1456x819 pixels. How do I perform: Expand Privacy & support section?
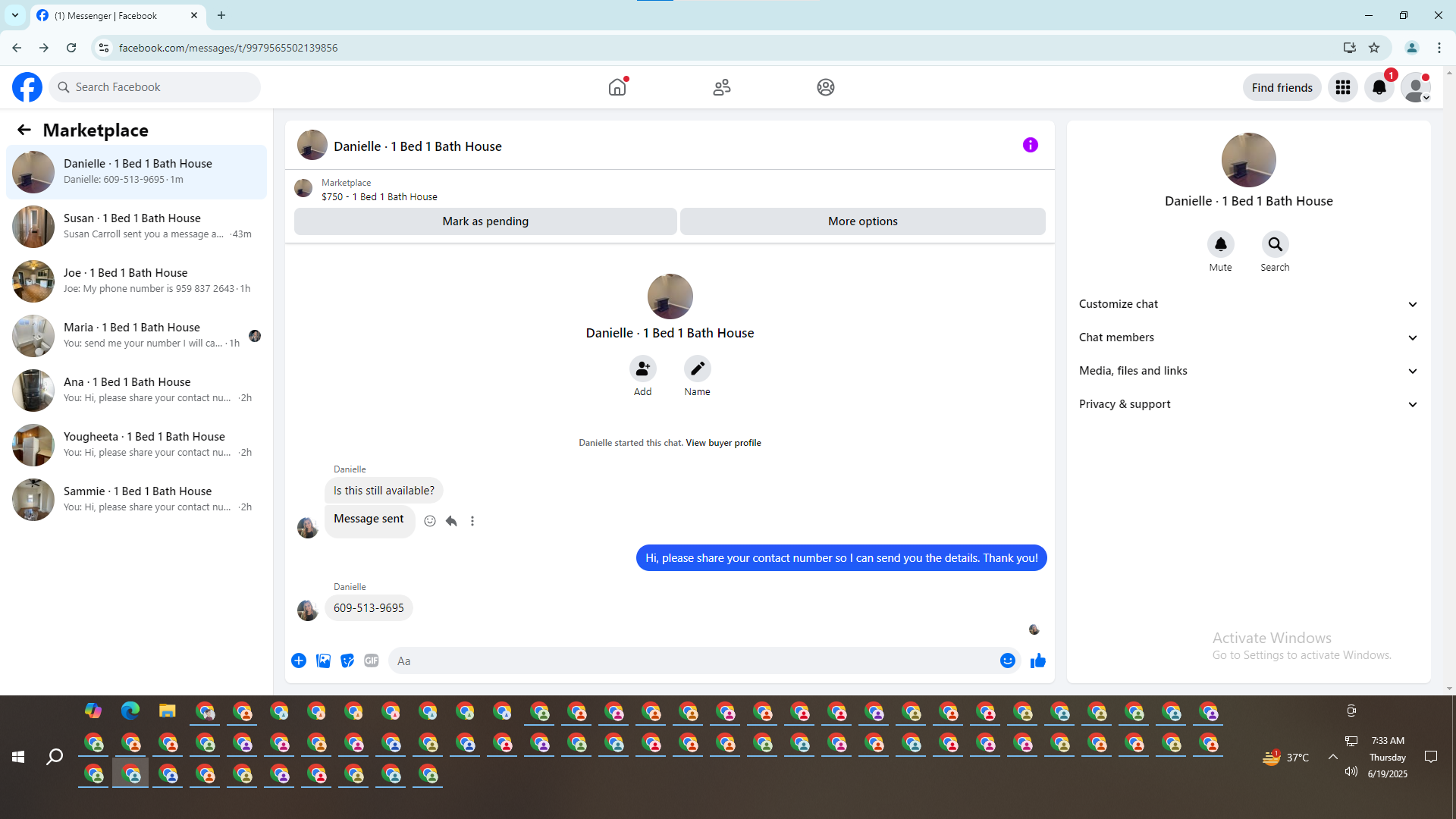click(1248, 404)
